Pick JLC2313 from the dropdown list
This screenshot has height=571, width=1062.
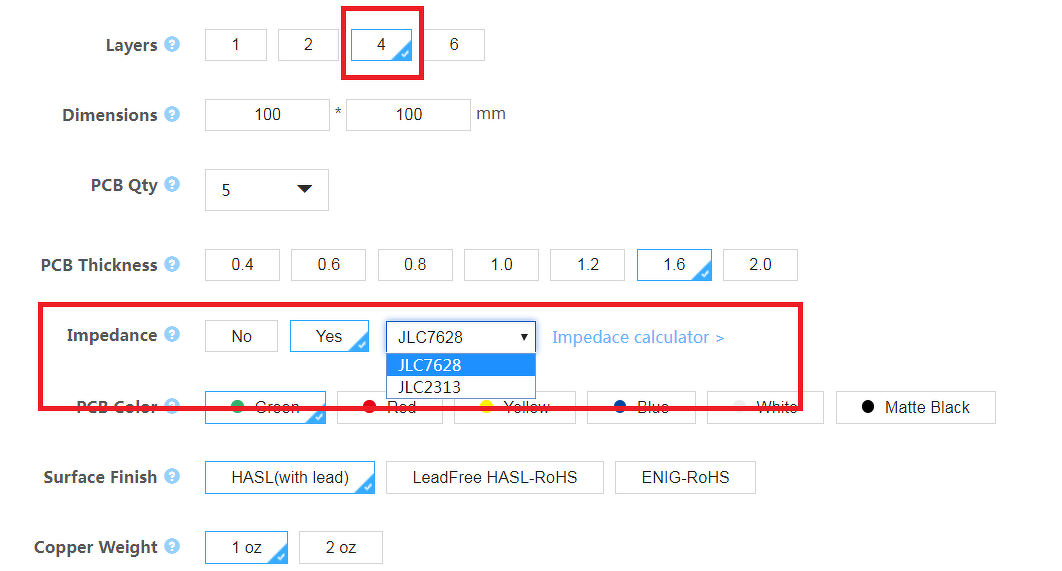[430, 387]
